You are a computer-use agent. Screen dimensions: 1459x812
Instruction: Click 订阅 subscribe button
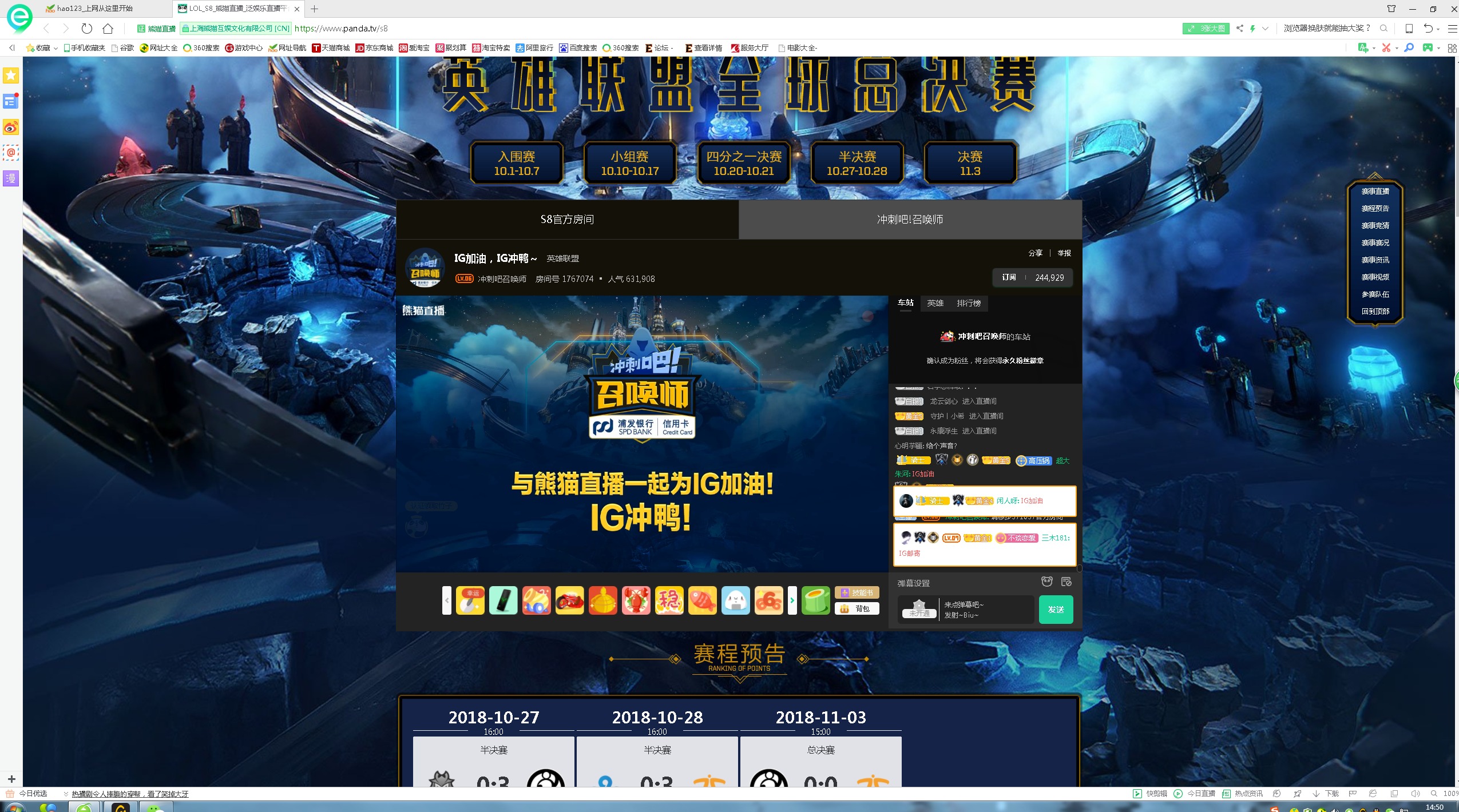click(1009, 277)
